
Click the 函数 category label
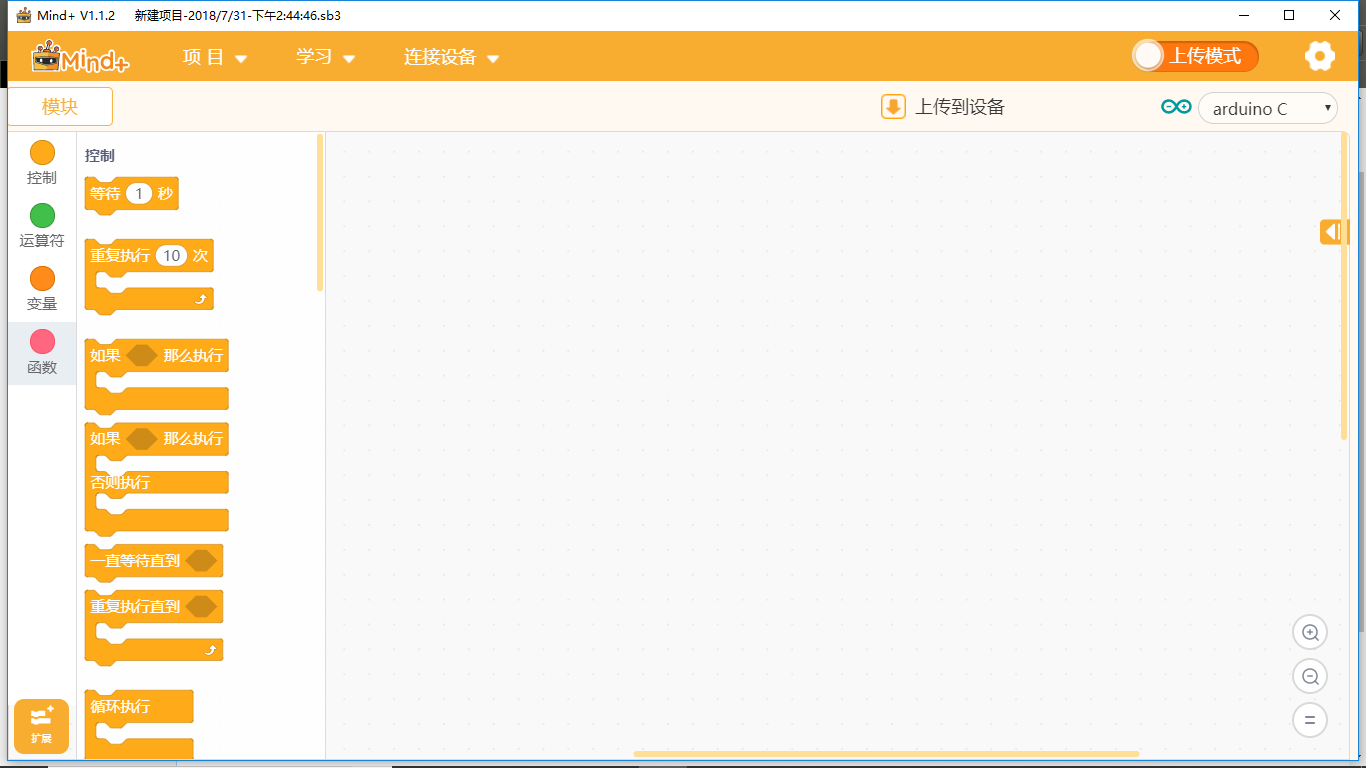[42, 367]
